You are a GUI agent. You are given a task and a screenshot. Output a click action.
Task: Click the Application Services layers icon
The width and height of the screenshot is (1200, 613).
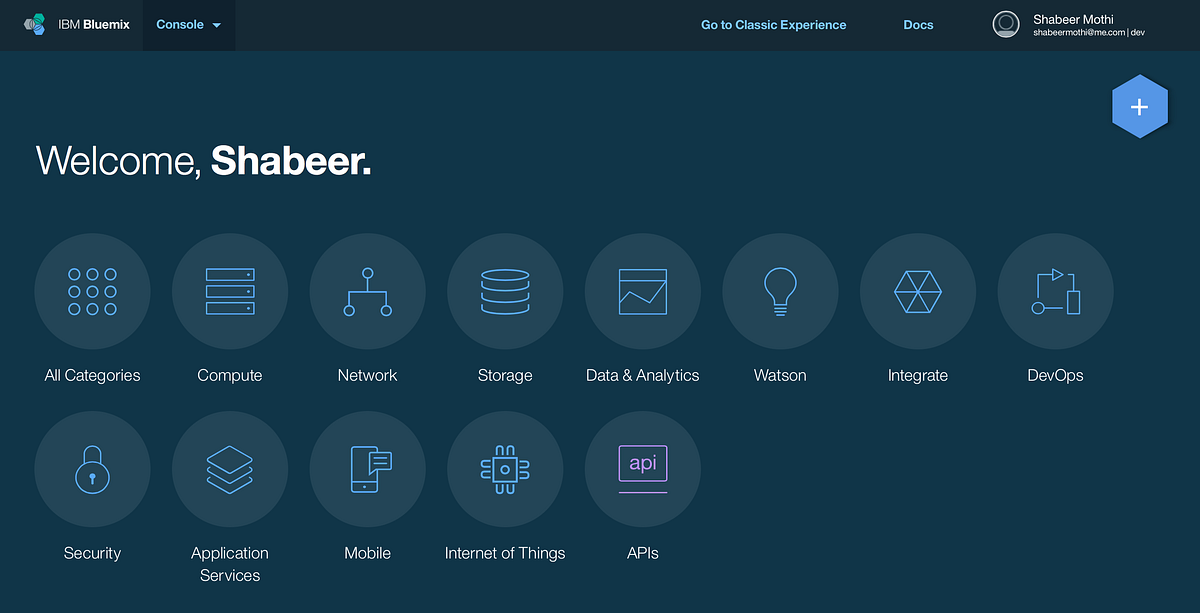pos(230,469)
